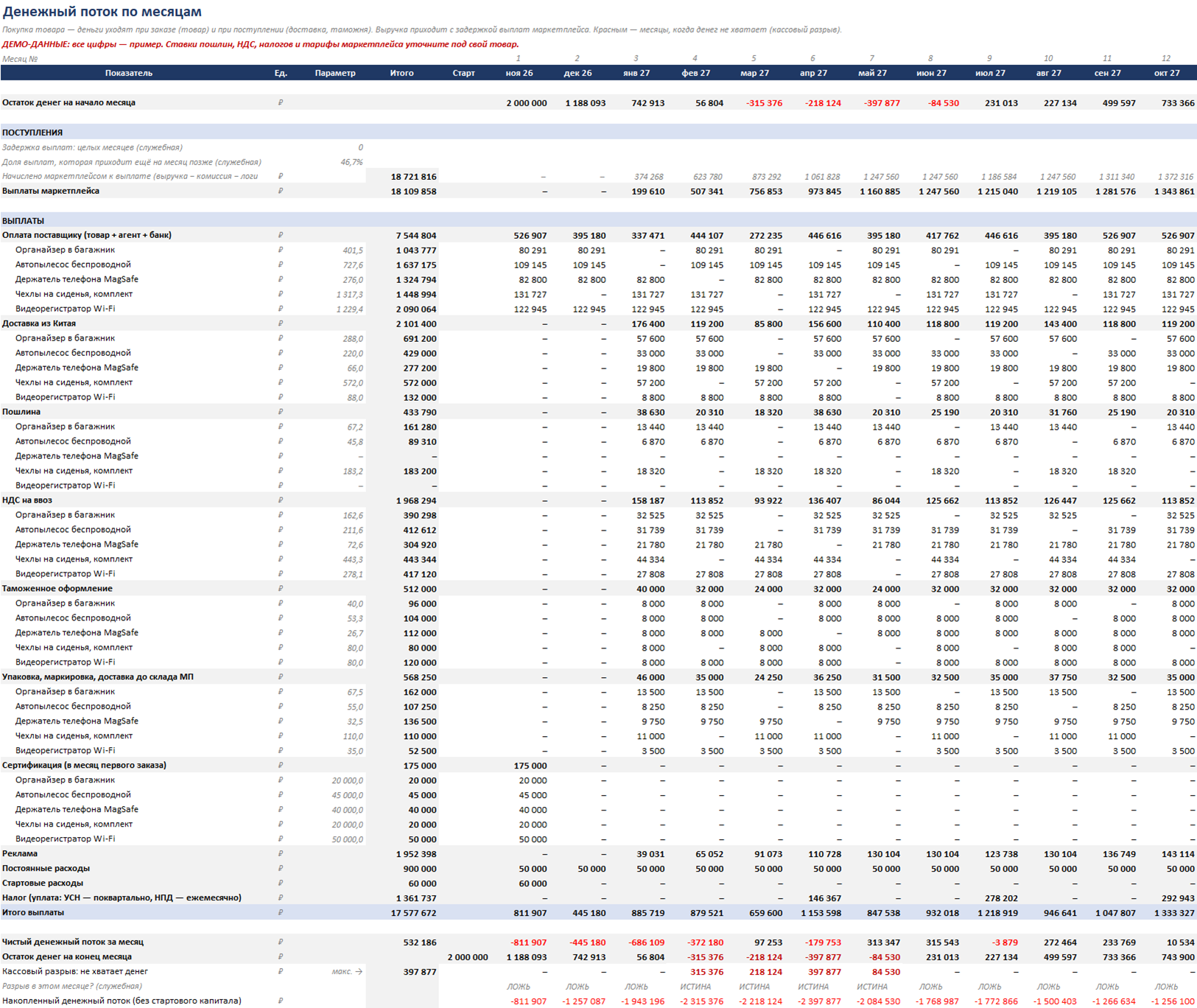The image size is (1197, 1008).
Task: Click the 'Показатель' column header
Action: 129,73
